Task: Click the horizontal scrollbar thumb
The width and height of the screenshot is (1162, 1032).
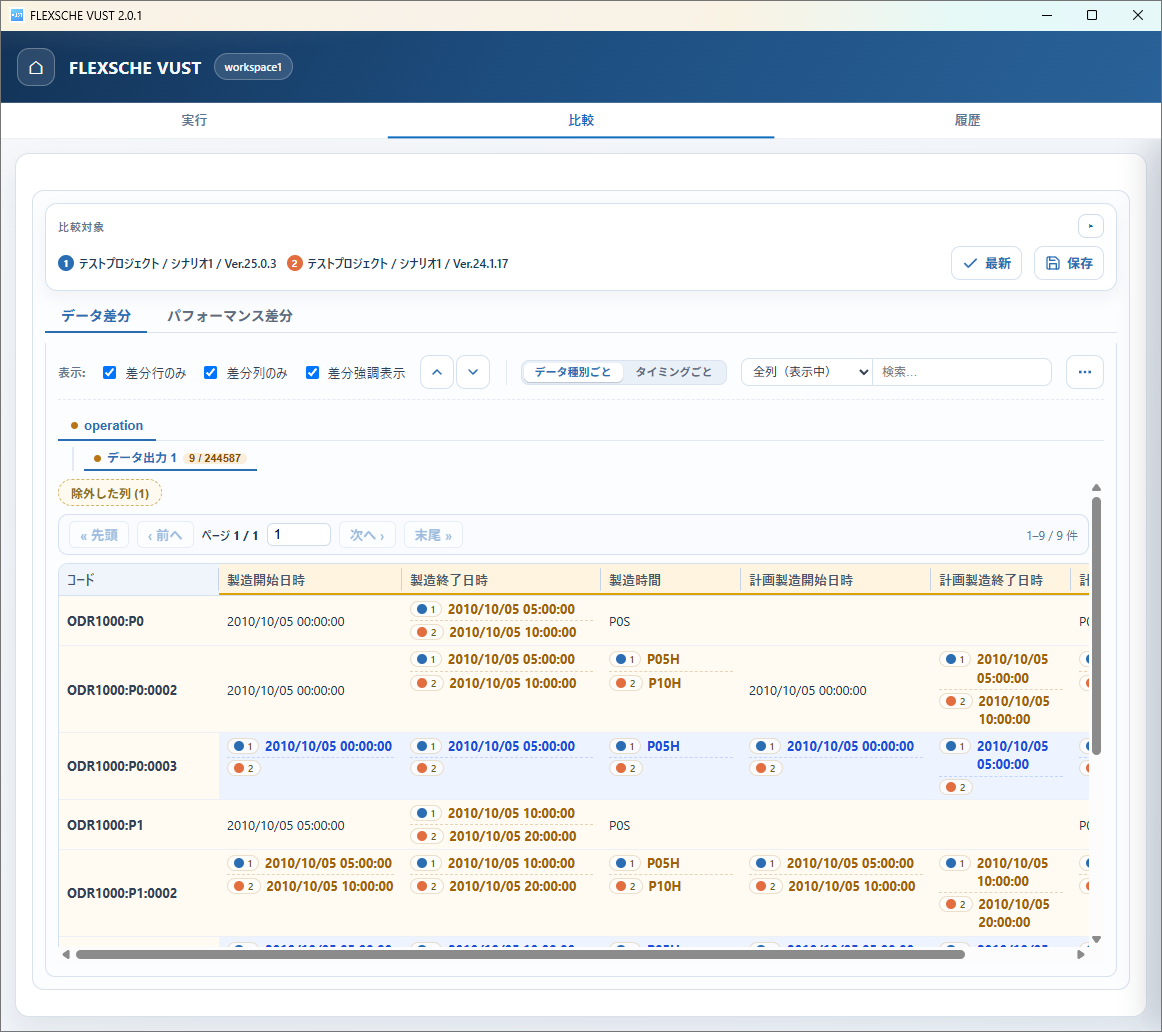Action: (520, 954)
